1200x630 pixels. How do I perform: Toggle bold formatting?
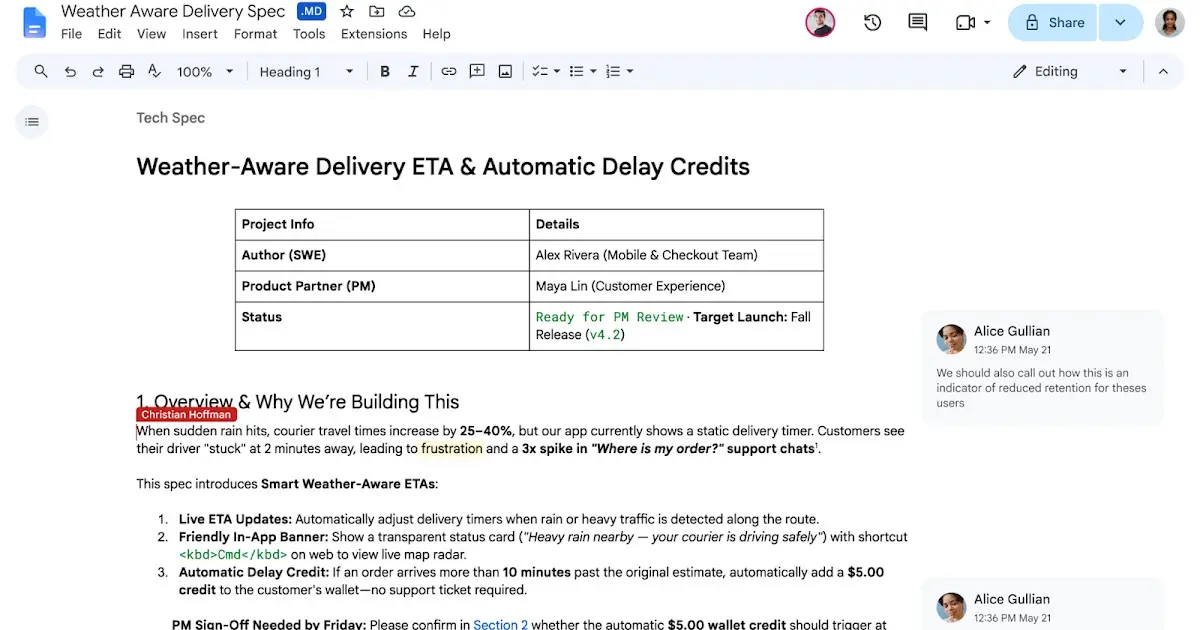point(385,71)
